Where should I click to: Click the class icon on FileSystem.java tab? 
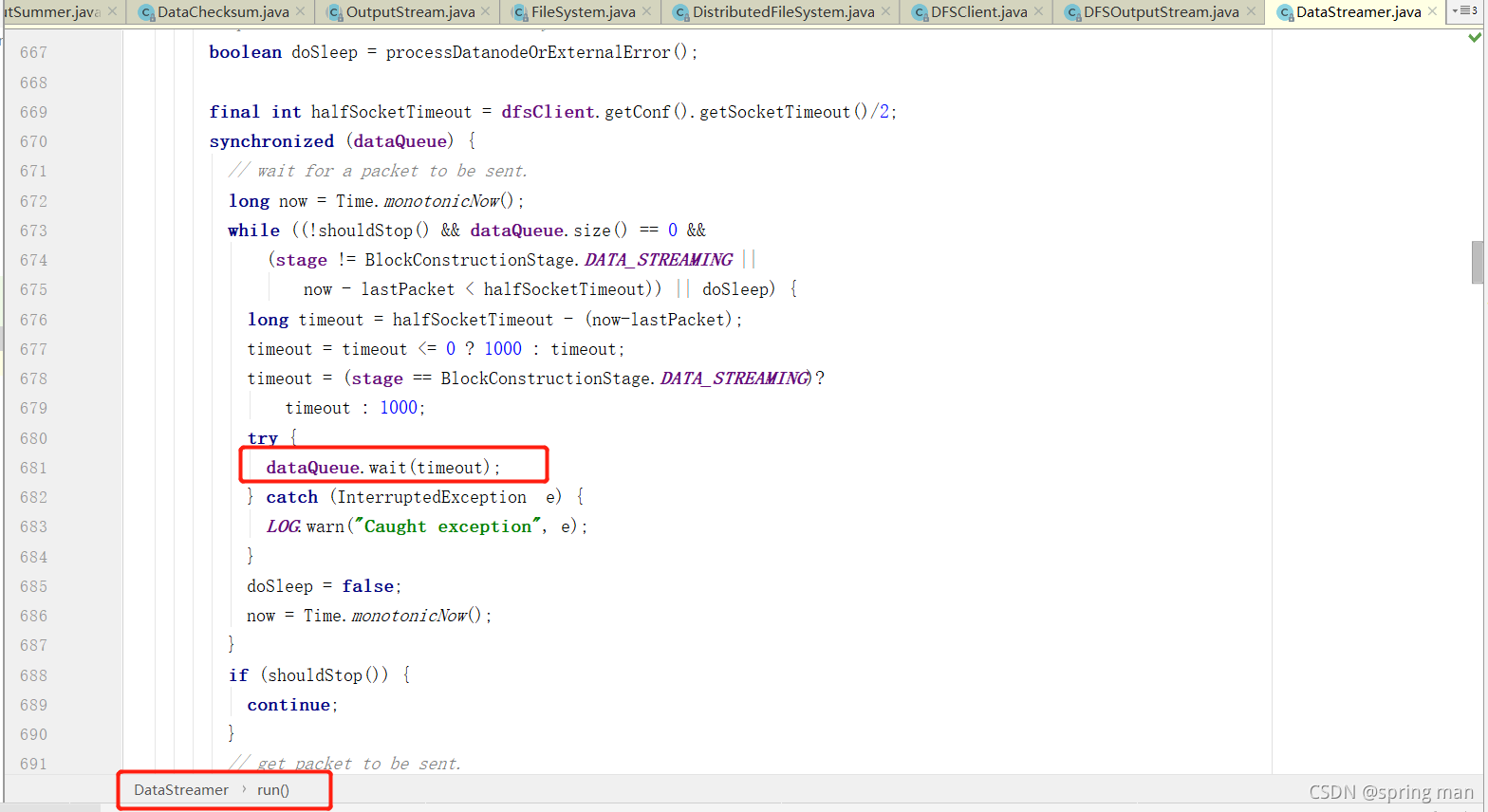[x=520, y=12]
